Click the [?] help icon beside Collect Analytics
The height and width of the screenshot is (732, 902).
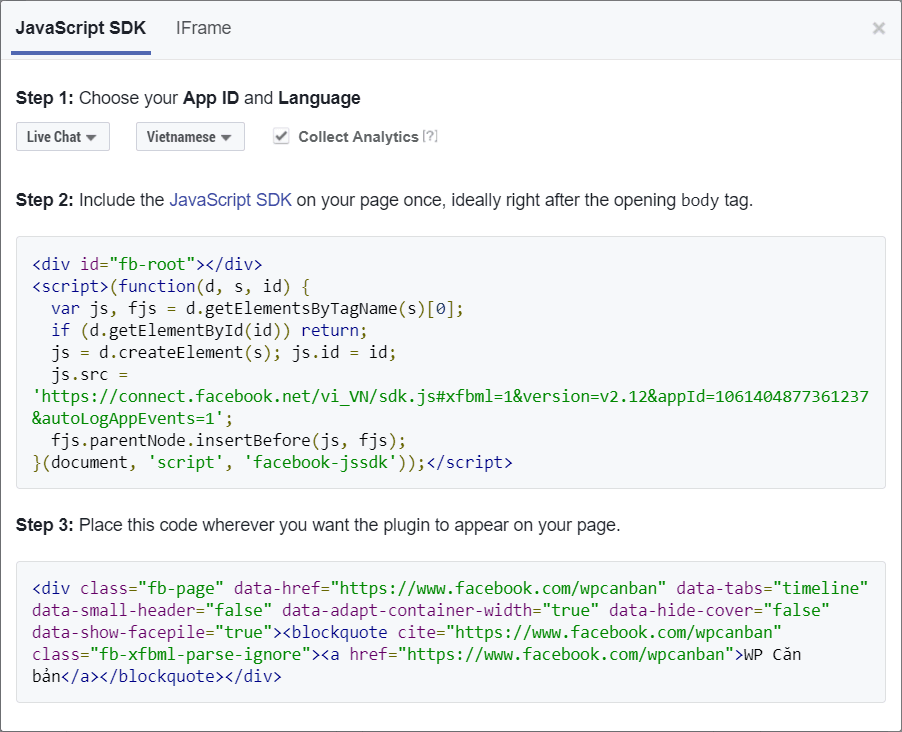point(430,137)
